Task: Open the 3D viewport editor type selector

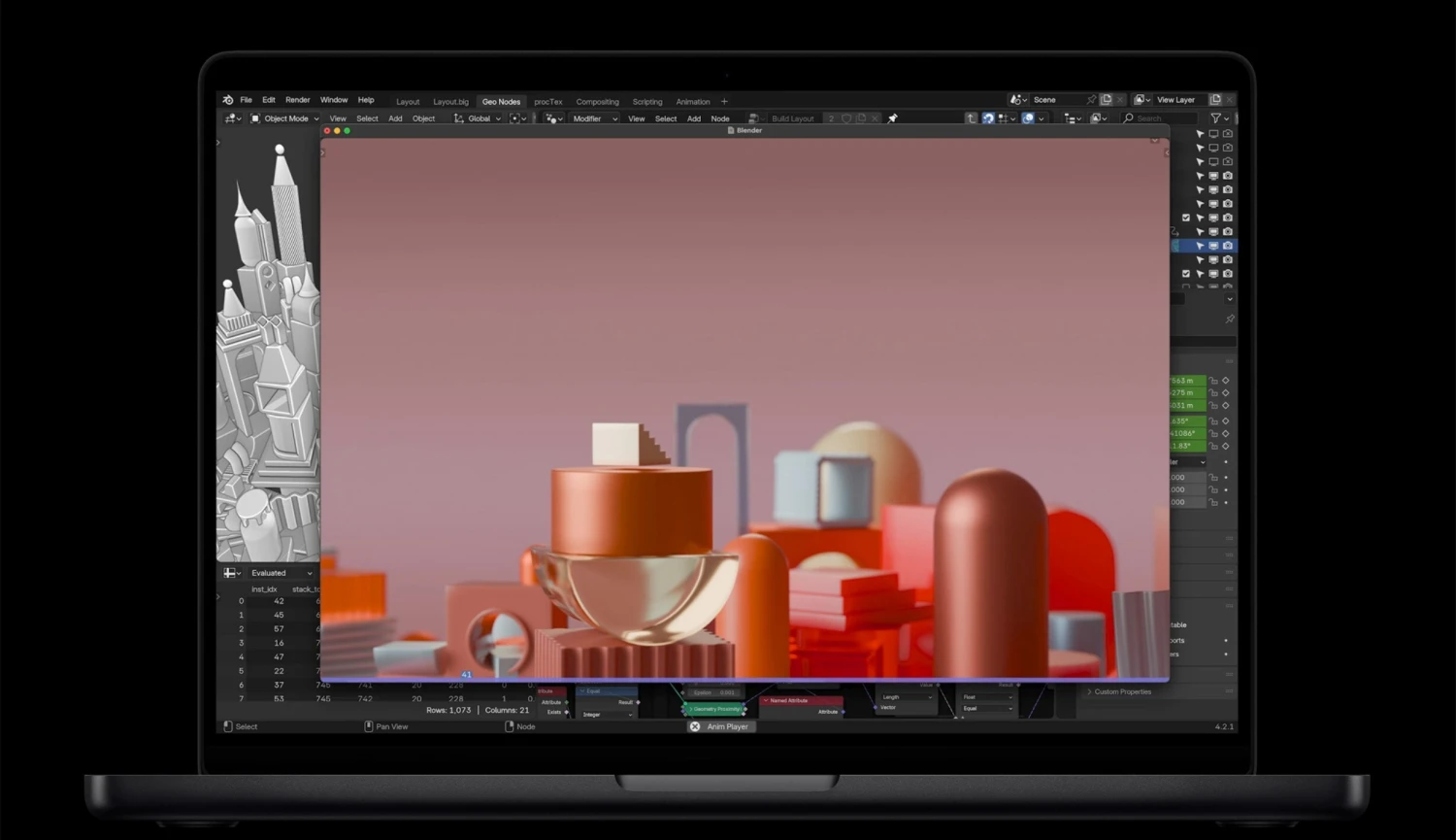Action: 233,118
